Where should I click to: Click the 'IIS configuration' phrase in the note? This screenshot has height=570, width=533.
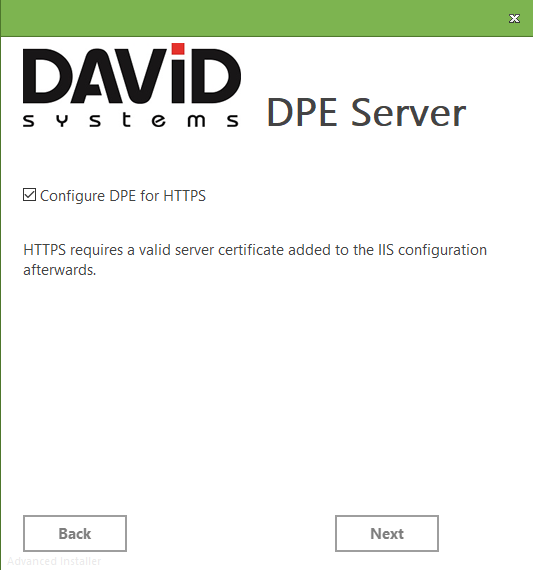coord(432,250)
